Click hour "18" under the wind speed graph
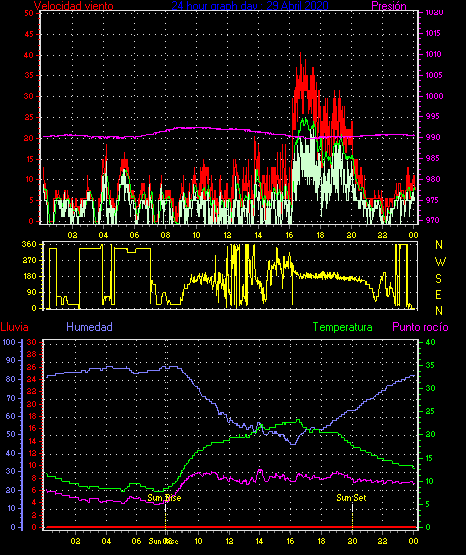The image size is (466, 555). (320, 235)
